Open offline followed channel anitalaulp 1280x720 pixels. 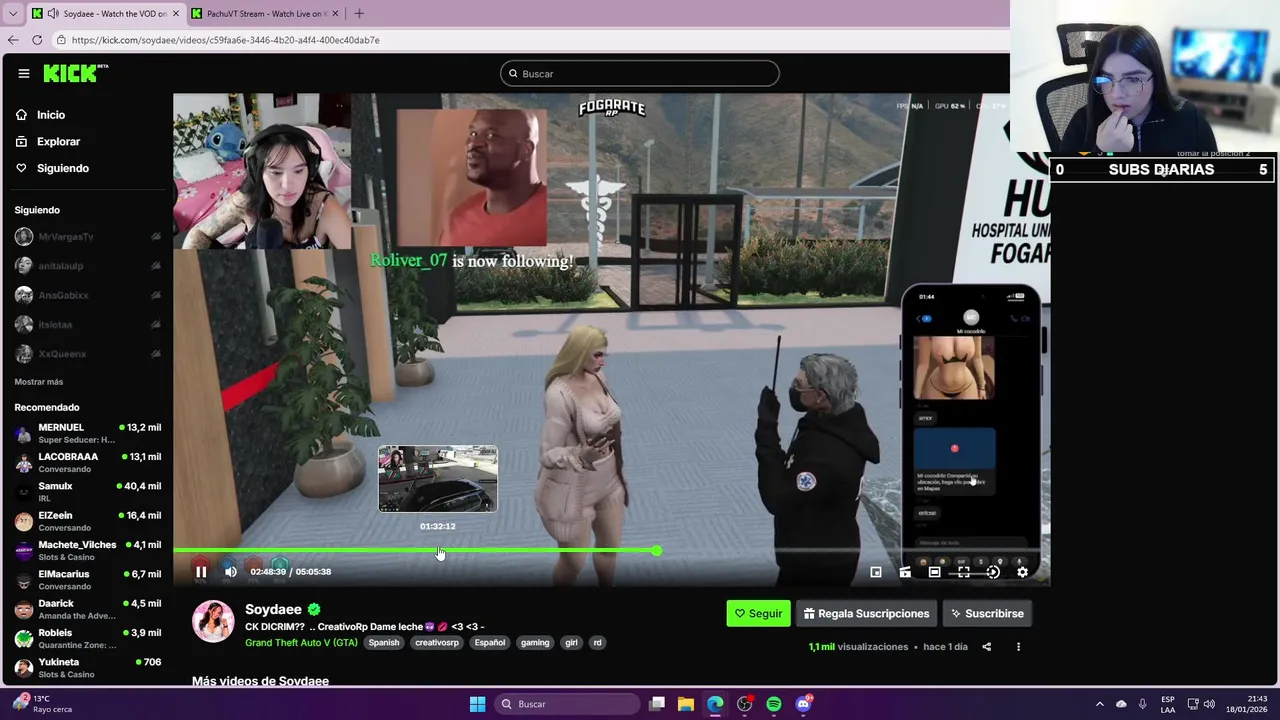pyautogui.click(x=88, y=266)
